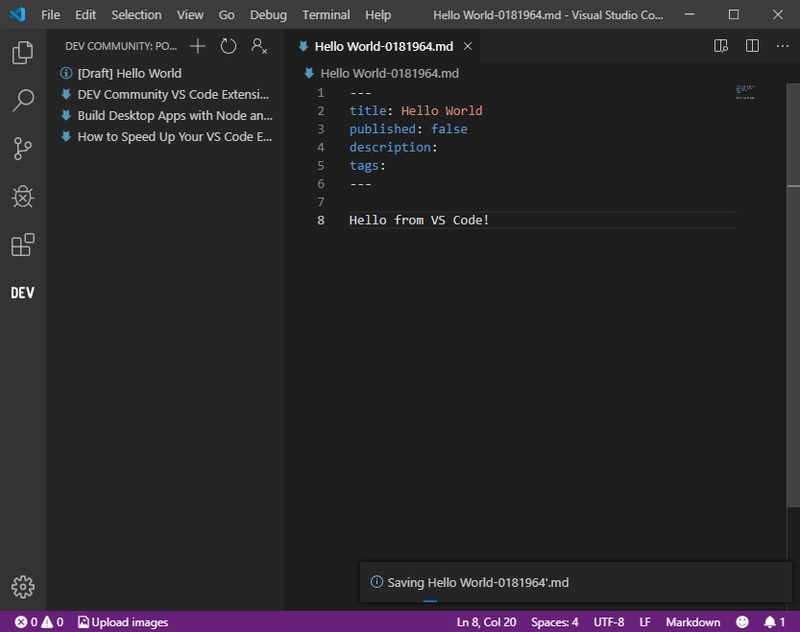Screen dimensions: 800x632
Task: Open the Manage gear menu
Action: click(22, 587)
